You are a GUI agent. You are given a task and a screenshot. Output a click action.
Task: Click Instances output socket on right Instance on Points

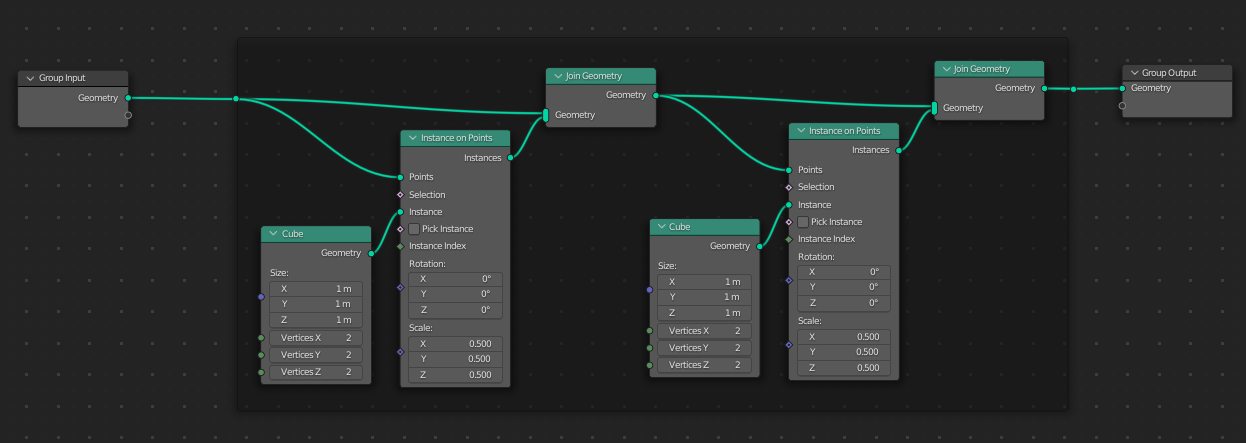pyautogui.click(x=898, y=150)
